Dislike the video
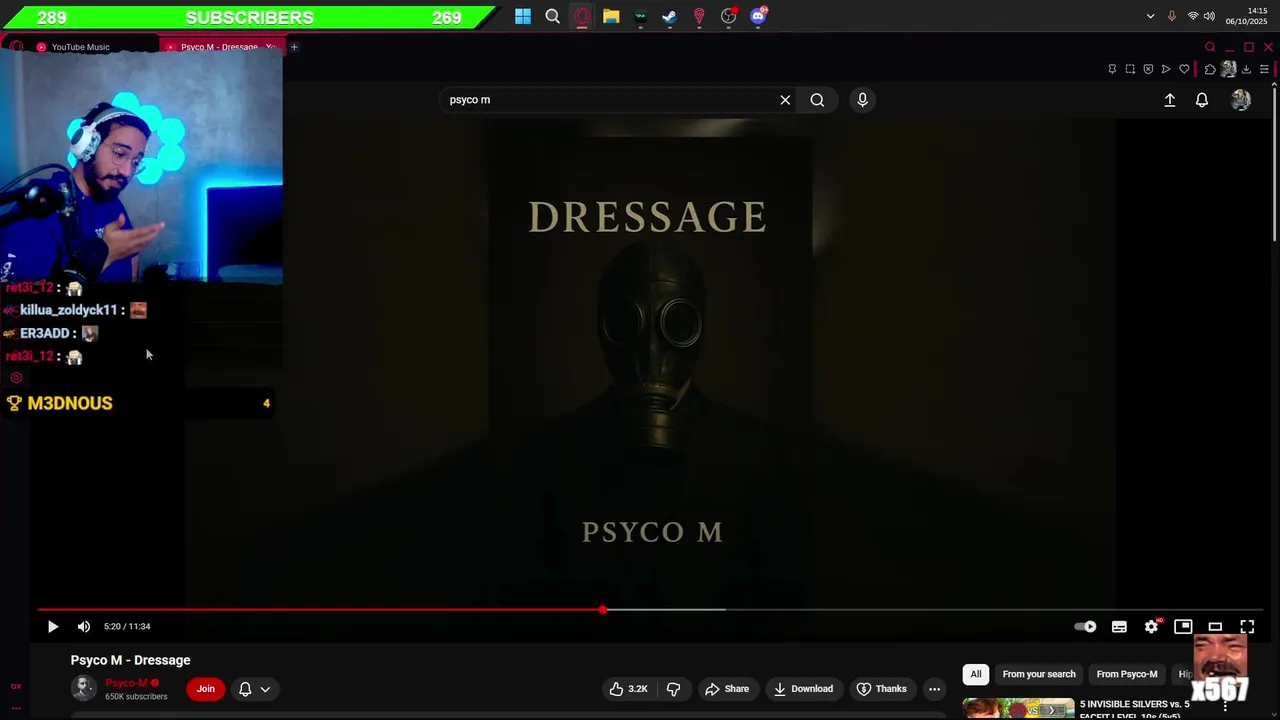Screen dimensions: 1280x720 point(674,688)
